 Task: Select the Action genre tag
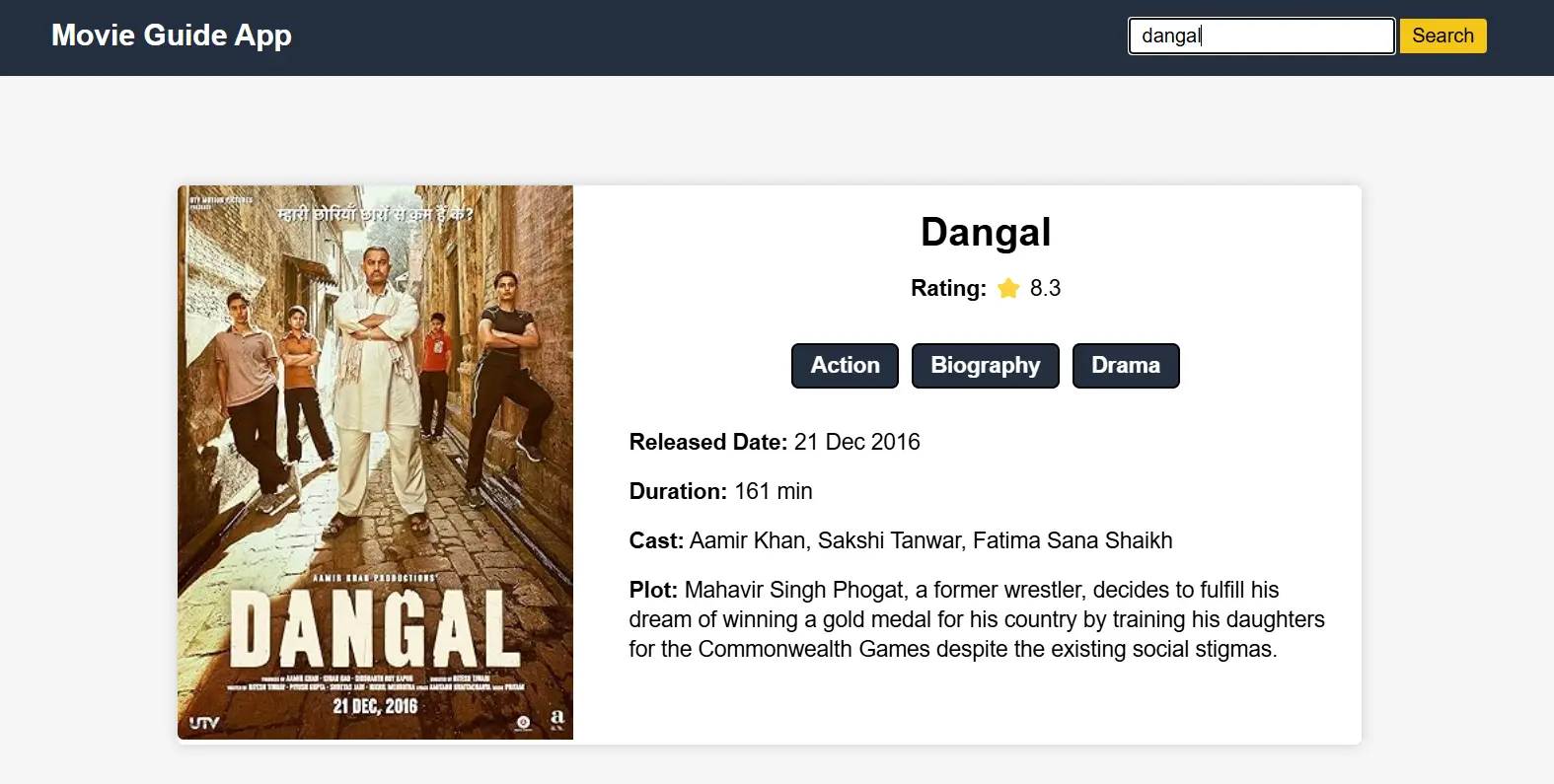pyautogui.click(x=845, y=366)
